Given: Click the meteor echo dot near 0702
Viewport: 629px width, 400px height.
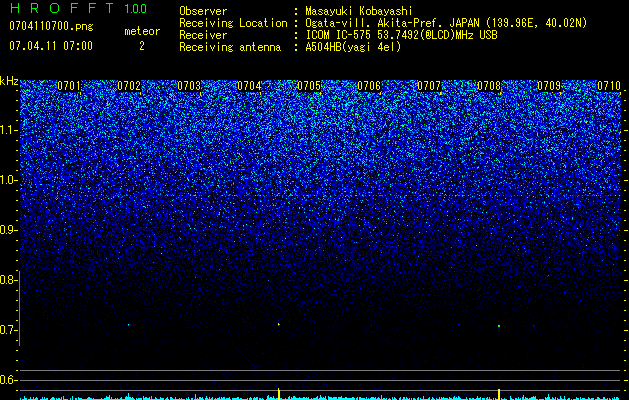Looking at the screenshot, I should [x=129, y=325].
